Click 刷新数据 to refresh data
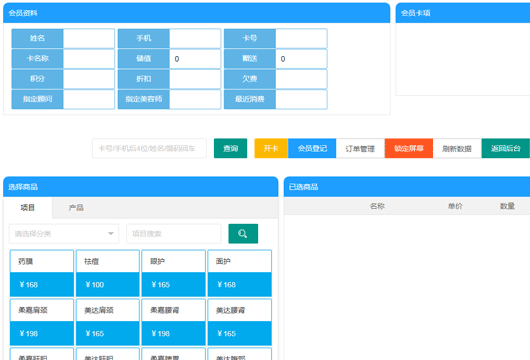Screen dimensions: 530x360 click(x=457, y=148)
